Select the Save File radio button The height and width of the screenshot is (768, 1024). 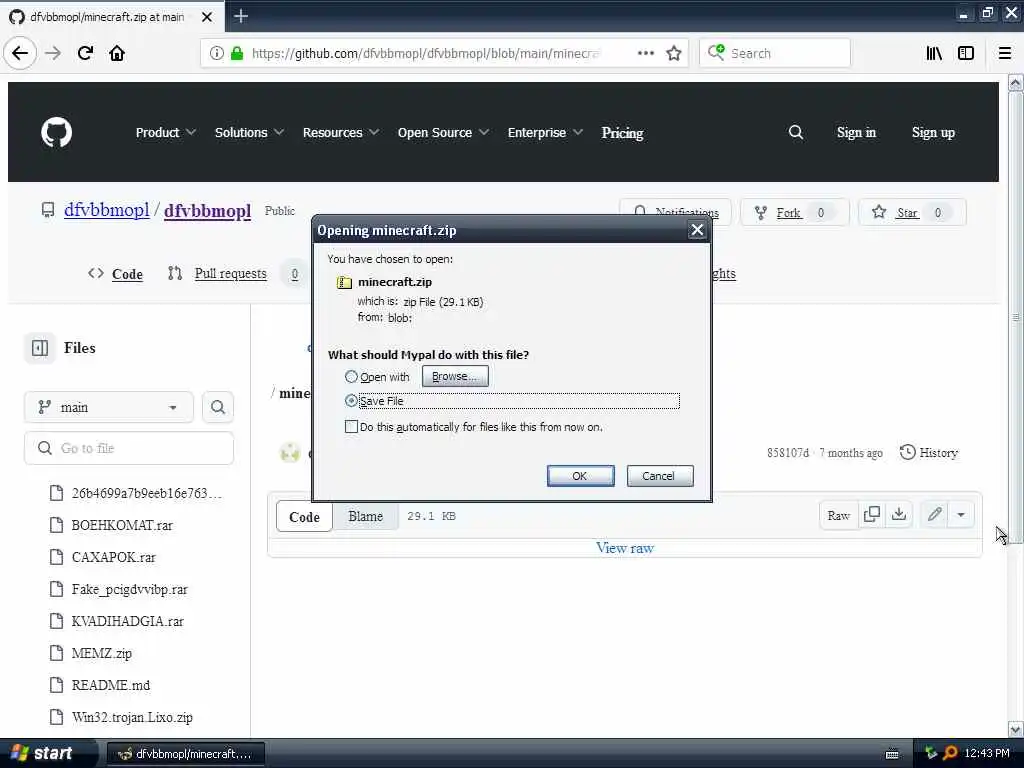point(351,400)
